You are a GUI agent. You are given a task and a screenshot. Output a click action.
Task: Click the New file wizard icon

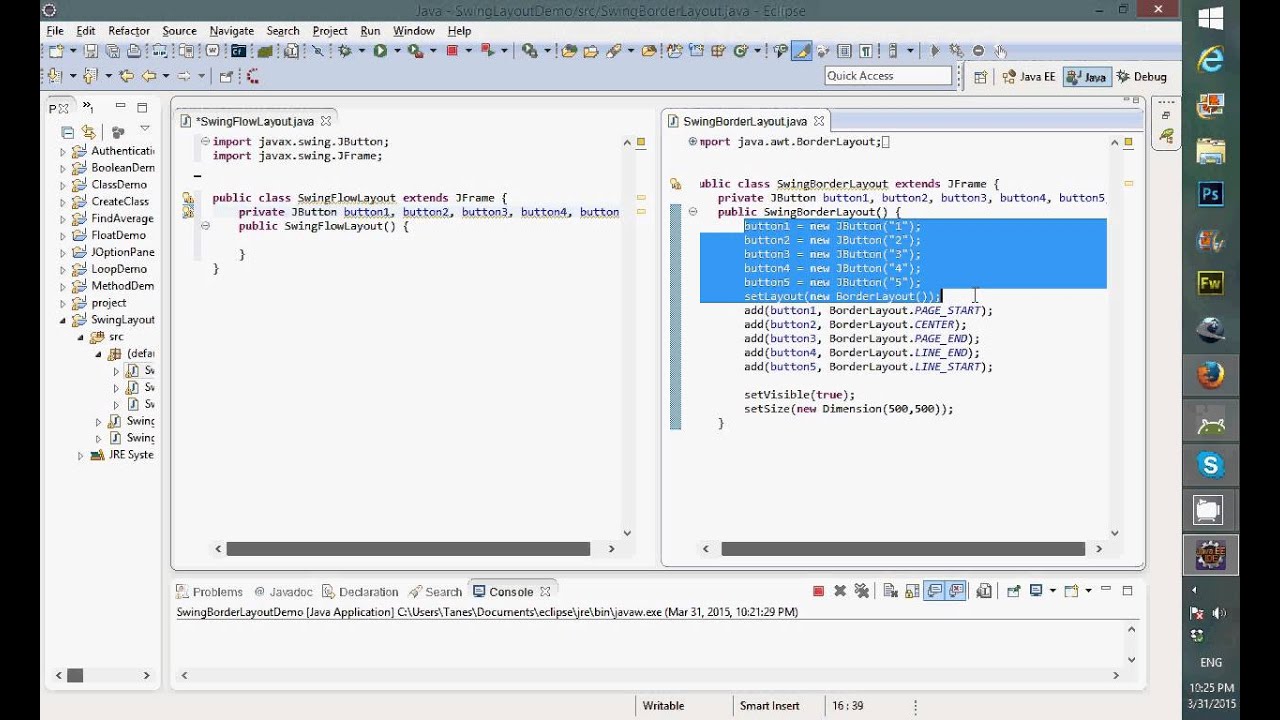pyautogui.click(x=54, y=51)
